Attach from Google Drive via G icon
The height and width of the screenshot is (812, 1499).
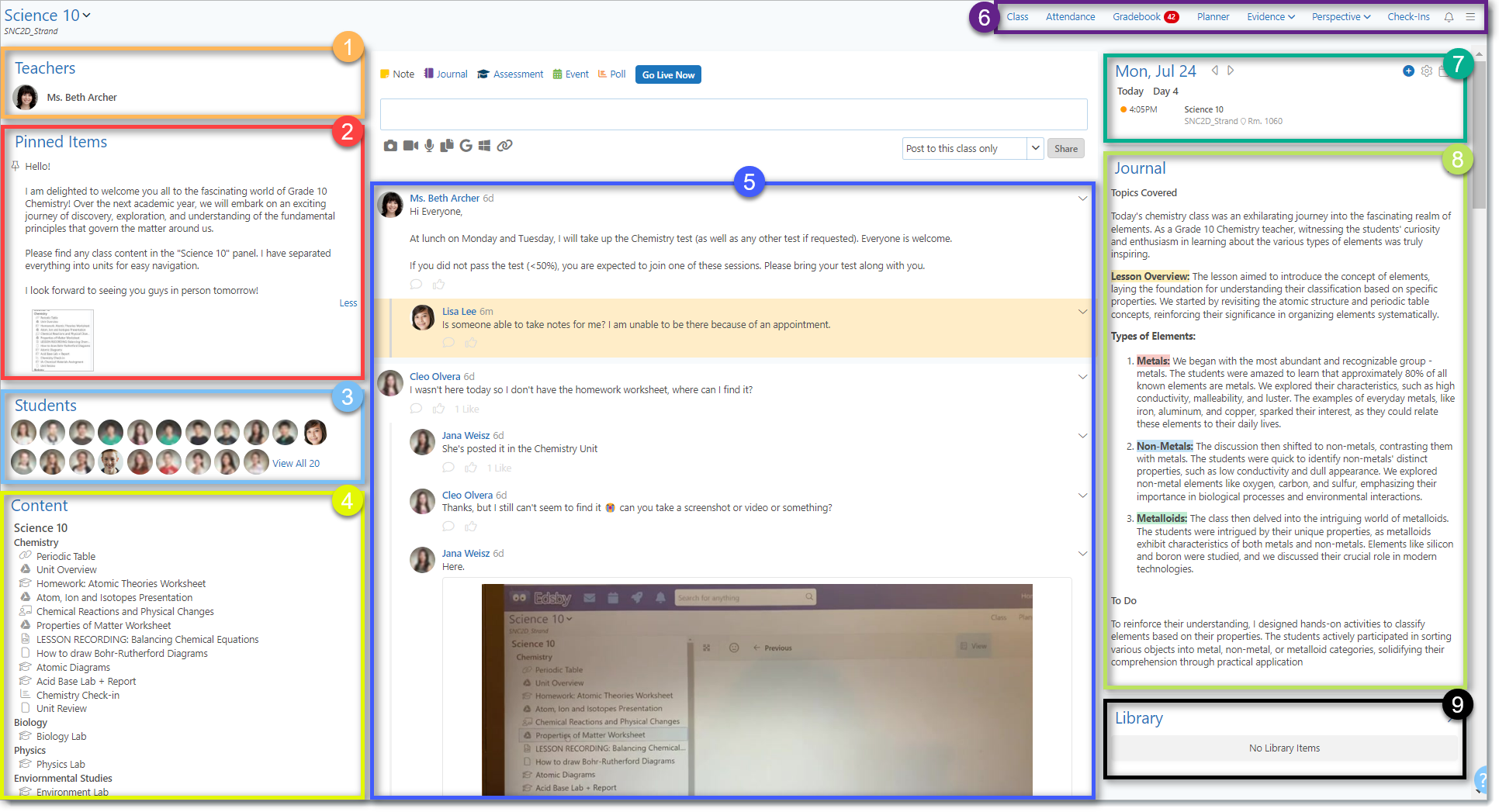466,146
